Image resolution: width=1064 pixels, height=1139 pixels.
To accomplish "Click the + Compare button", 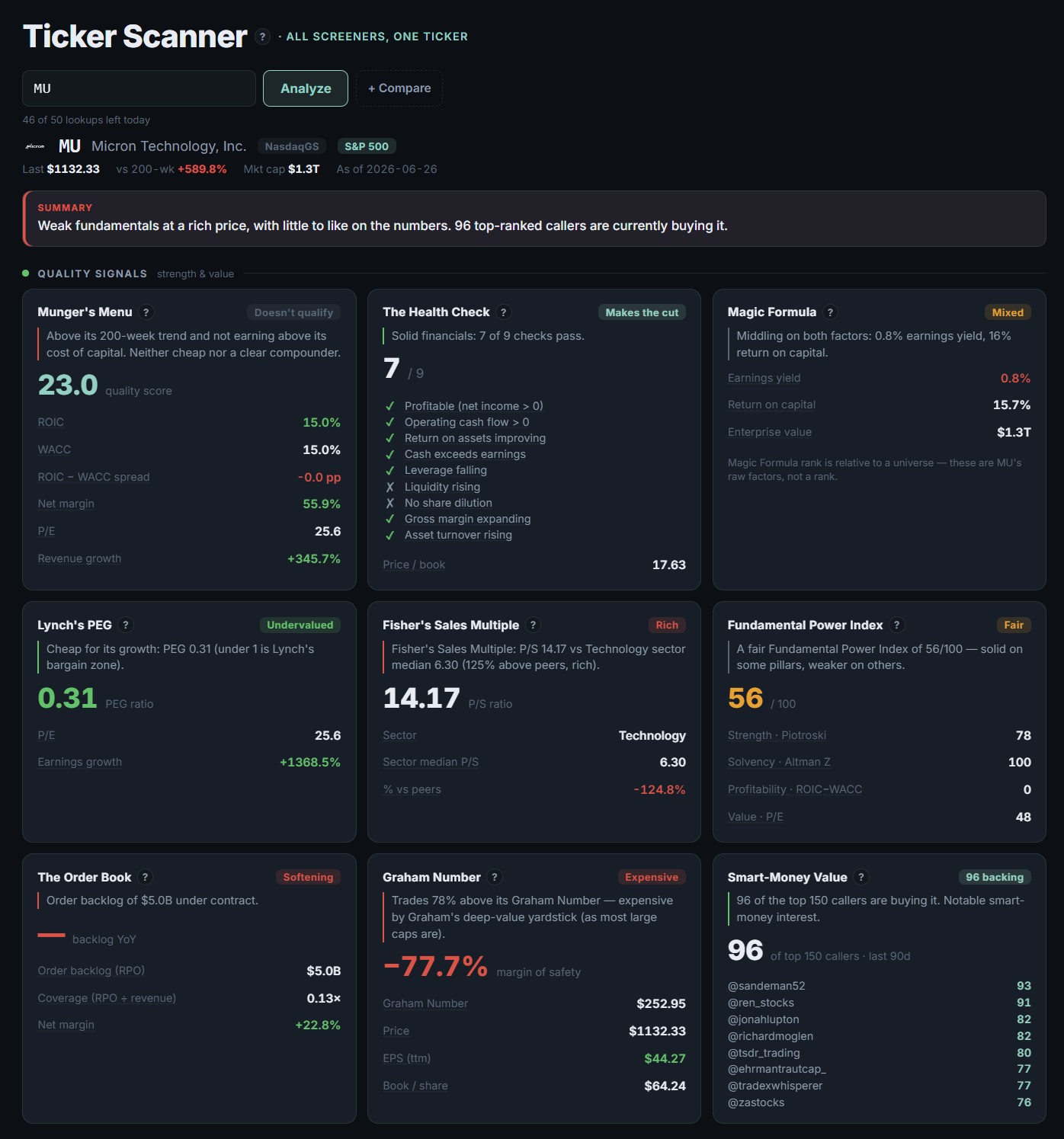I will click(399, 88).
